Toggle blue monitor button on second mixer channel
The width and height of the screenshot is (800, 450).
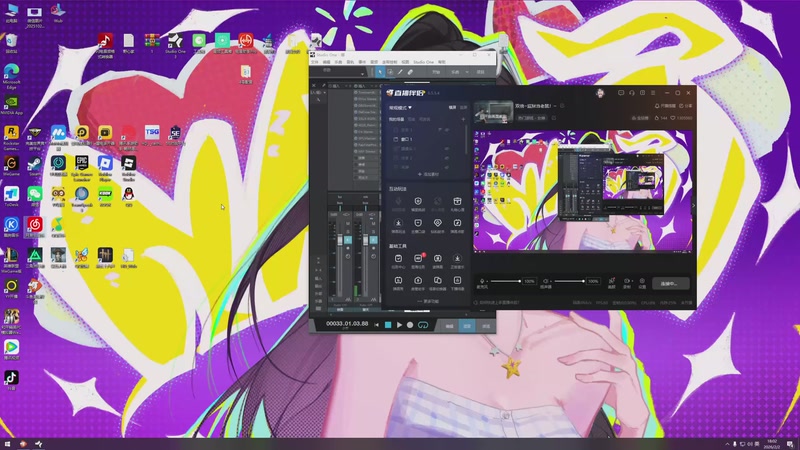[373, 239]
